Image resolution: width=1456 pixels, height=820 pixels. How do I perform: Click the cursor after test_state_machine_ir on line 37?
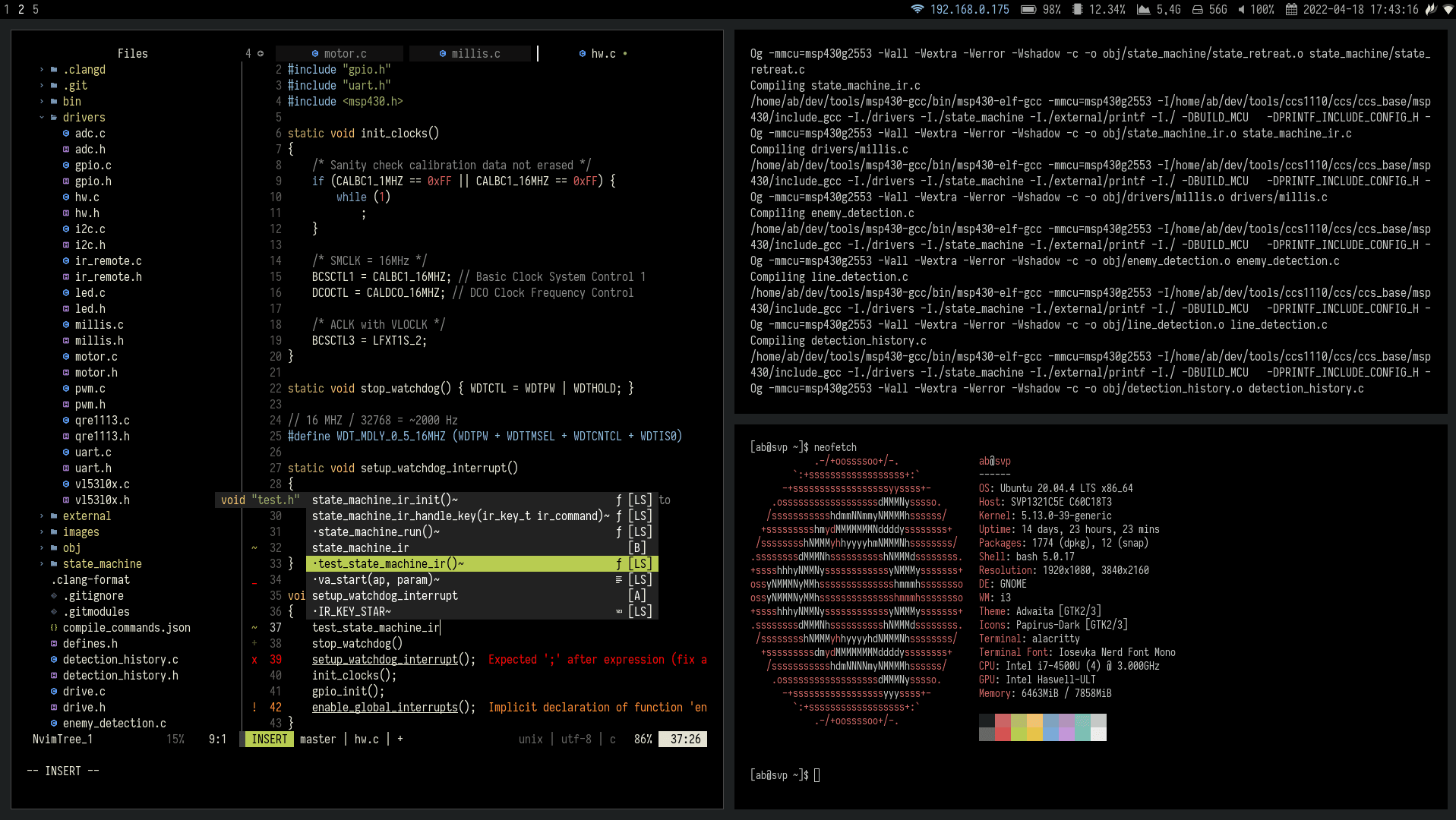441,627
